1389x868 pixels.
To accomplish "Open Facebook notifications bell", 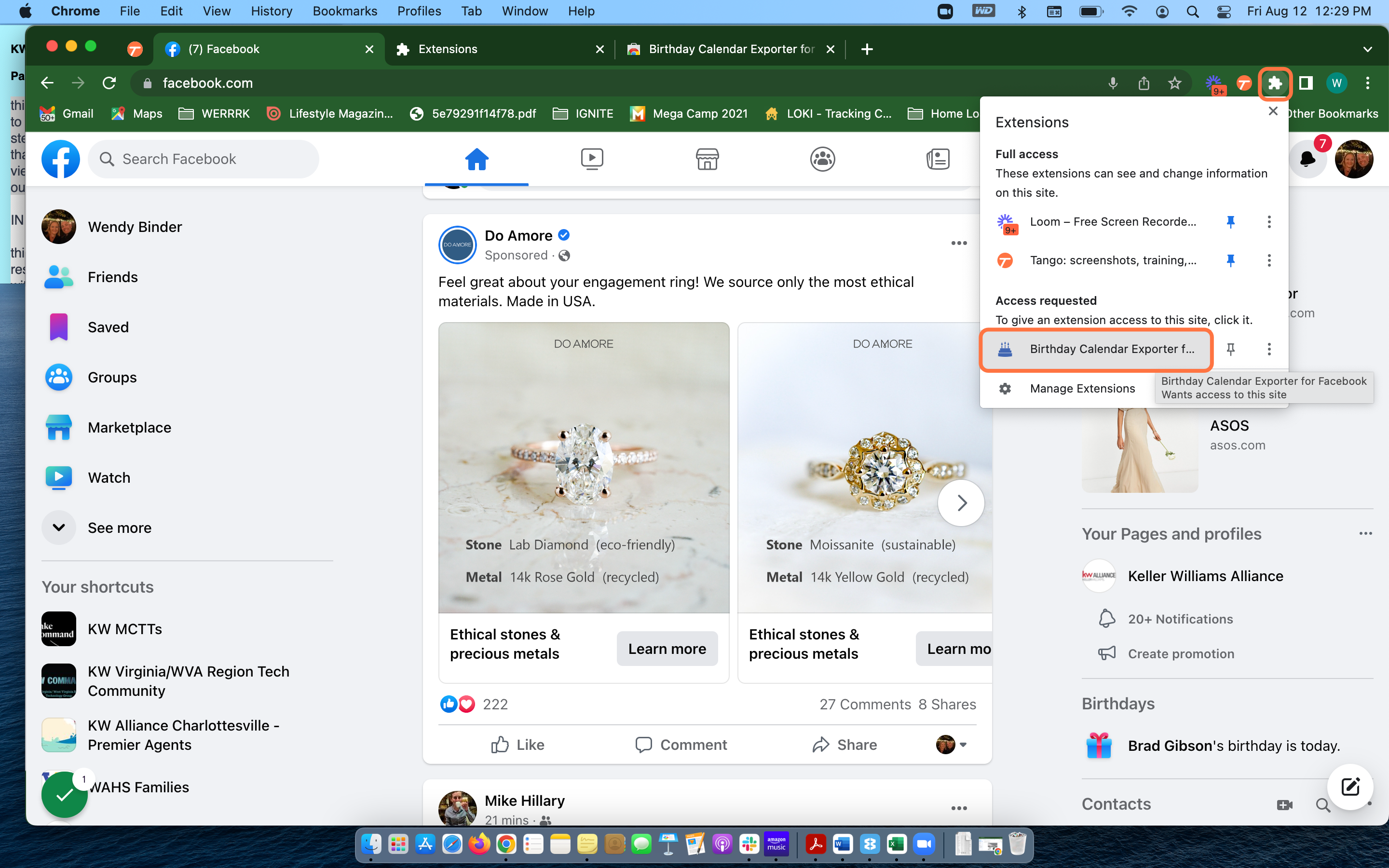I will pyautogui.click(x=1307, y=159).
